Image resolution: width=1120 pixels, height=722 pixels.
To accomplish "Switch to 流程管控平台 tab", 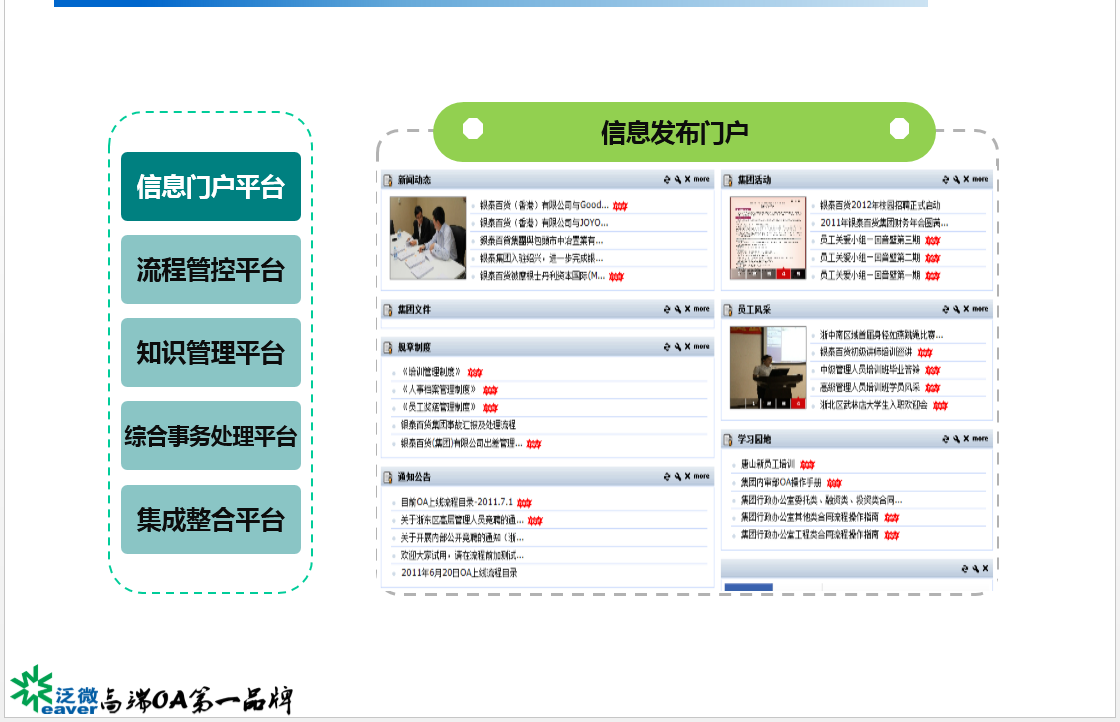I will (211, 269).
